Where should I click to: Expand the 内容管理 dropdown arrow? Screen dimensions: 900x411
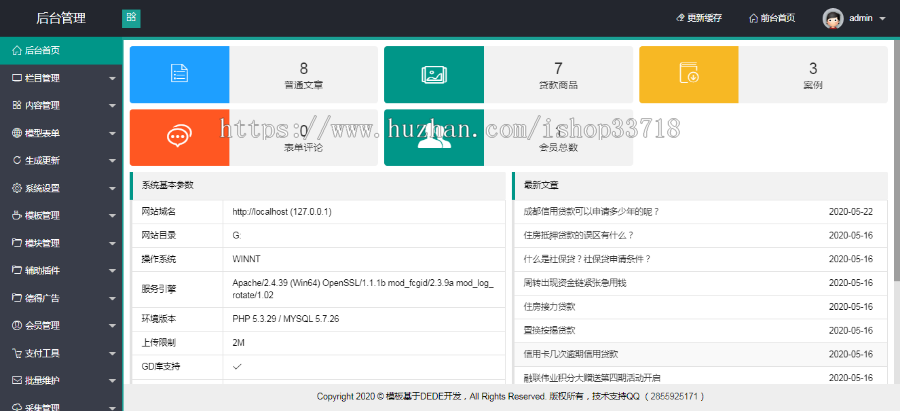click(x=112, y=106)
